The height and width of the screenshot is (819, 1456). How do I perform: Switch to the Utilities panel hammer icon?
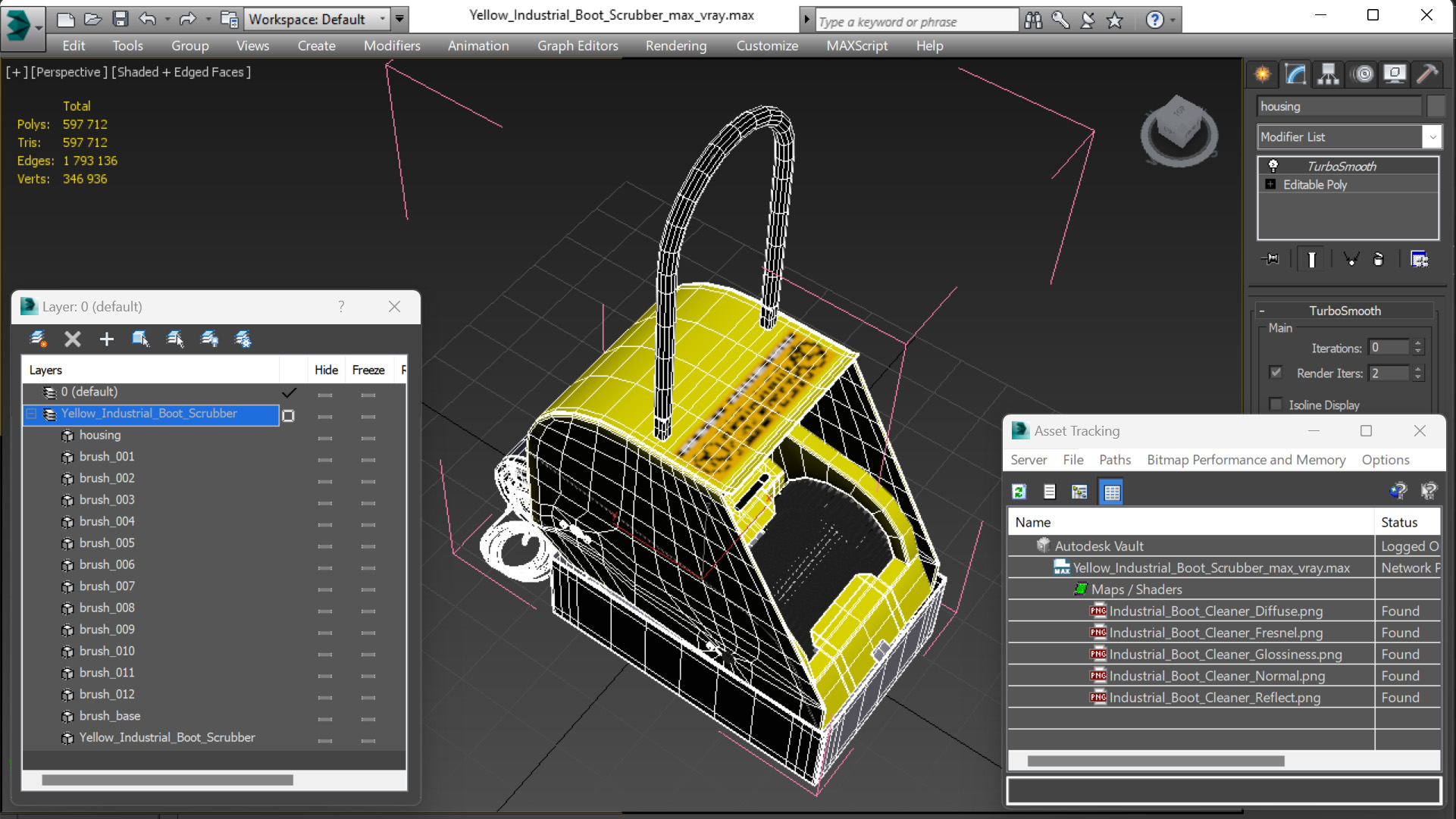[x=1428, y=73]
